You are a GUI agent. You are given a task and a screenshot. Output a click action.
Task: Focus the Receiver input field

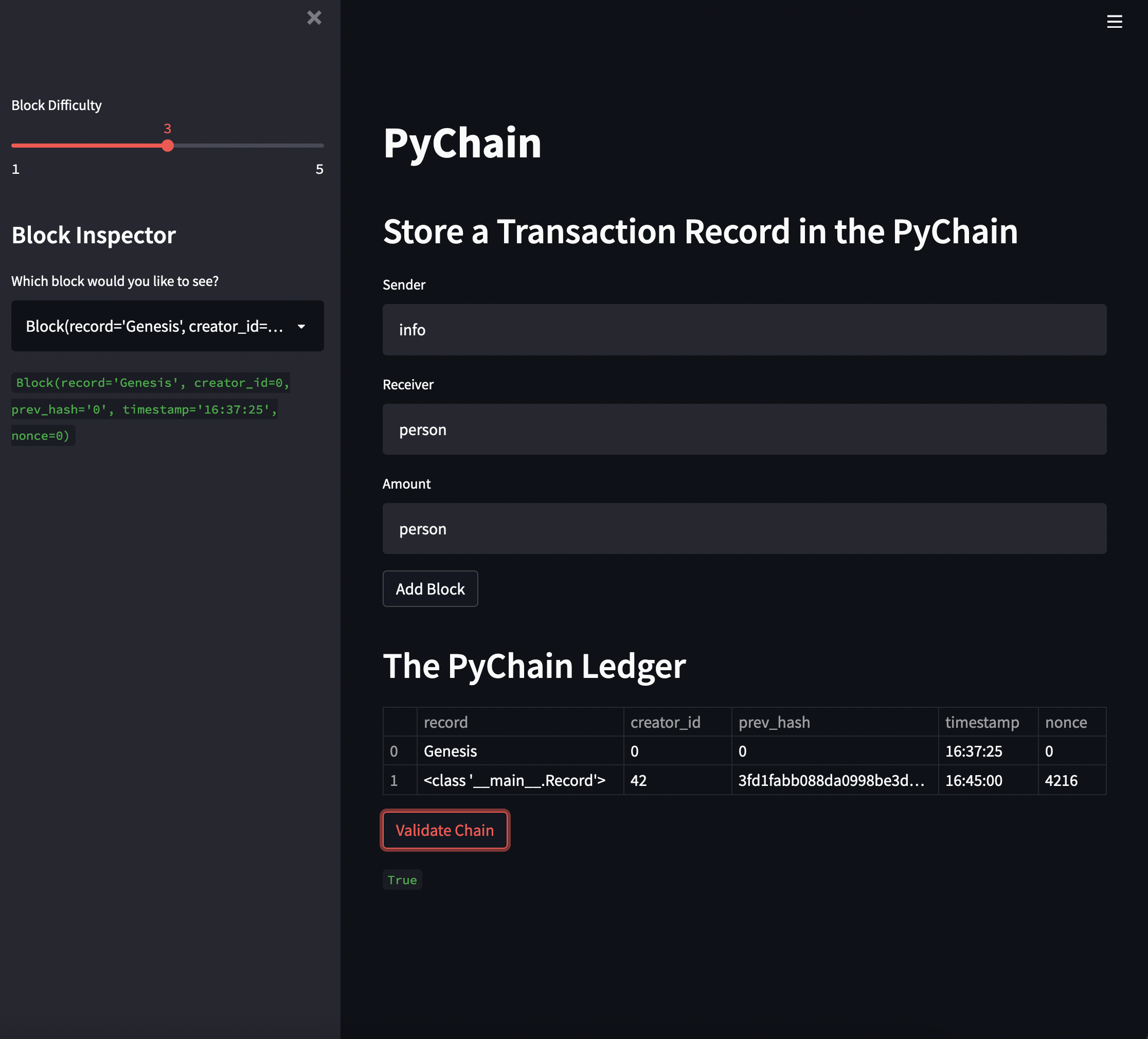click(x=744, y=429)
